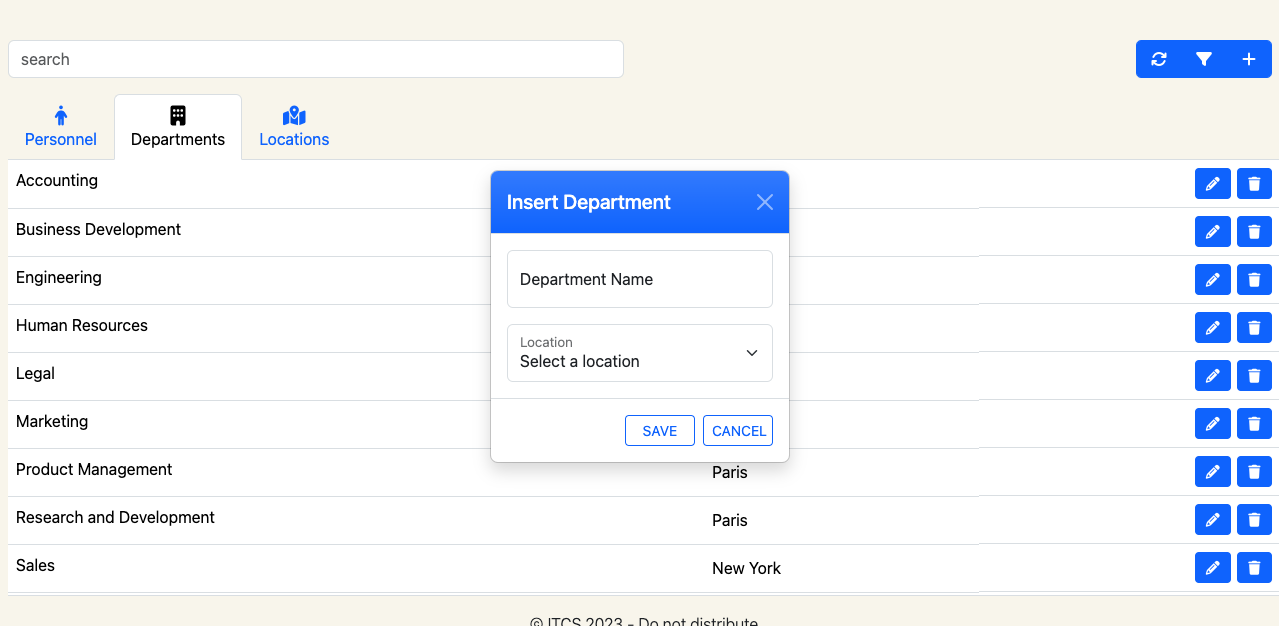Click inside the search box
The image size is (1279, 626).
(315, 59)
